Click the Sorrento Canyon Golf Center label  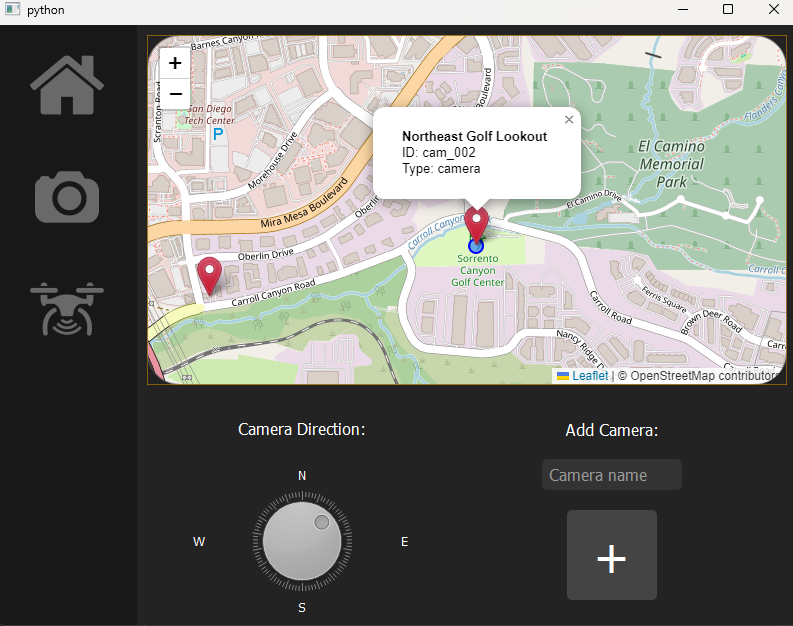point(477,271)
